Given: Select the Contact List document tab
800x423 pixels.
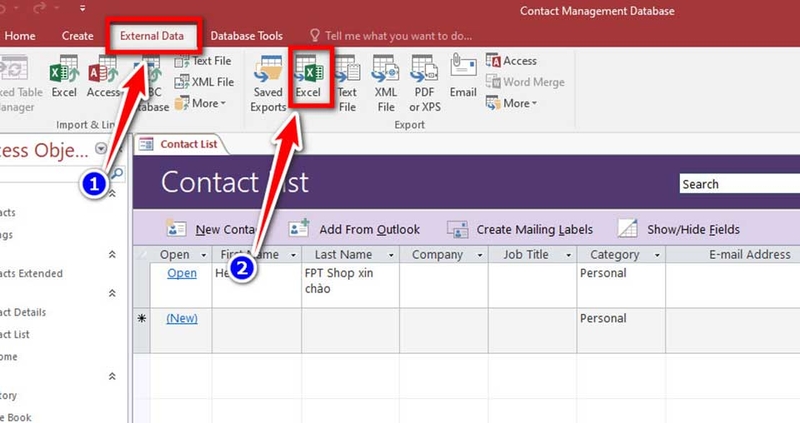Looking at the screenshot, I should click(180, 144).
